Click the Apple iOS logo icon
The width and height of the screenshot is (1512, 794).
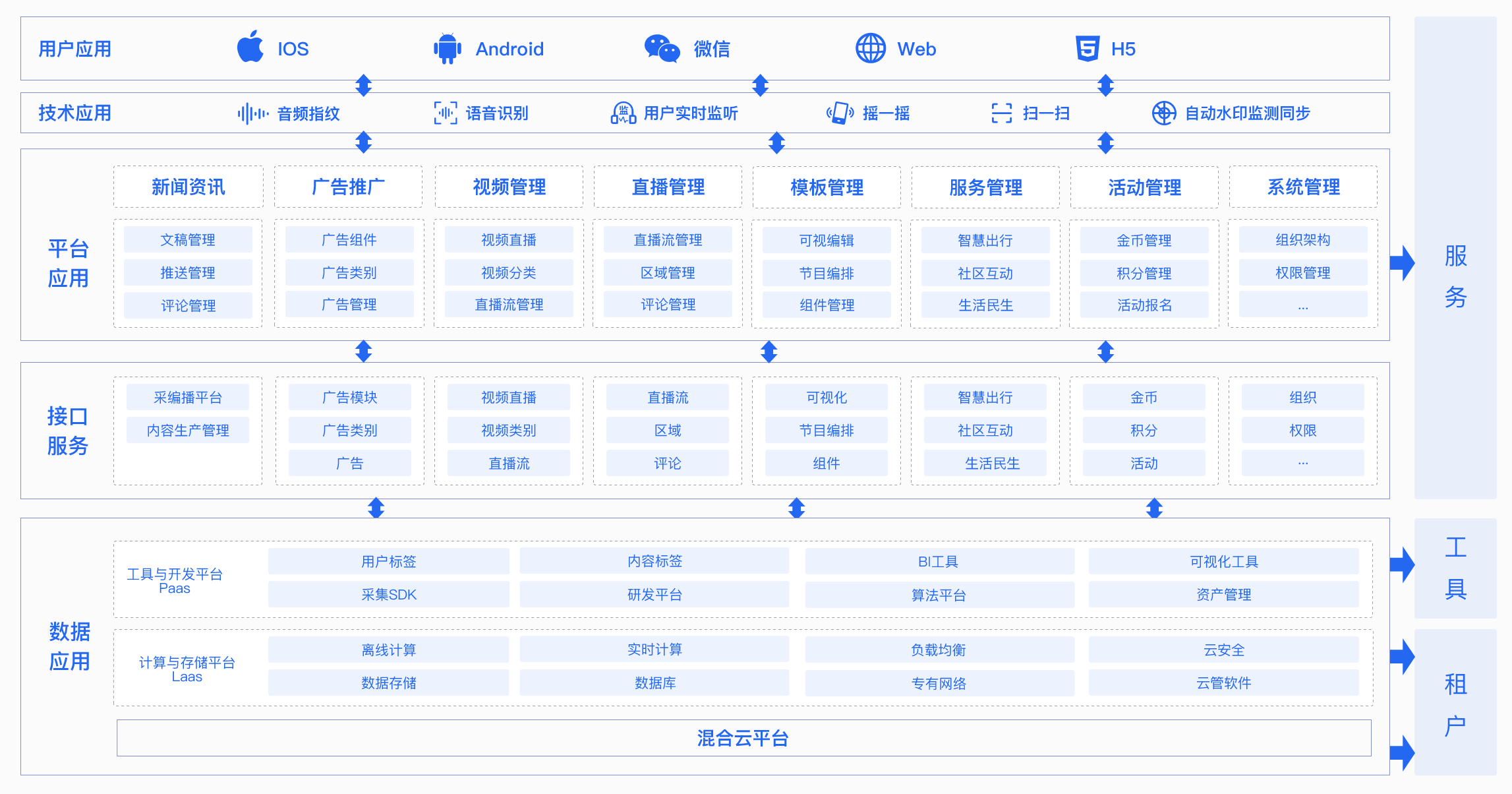[250, 47]
